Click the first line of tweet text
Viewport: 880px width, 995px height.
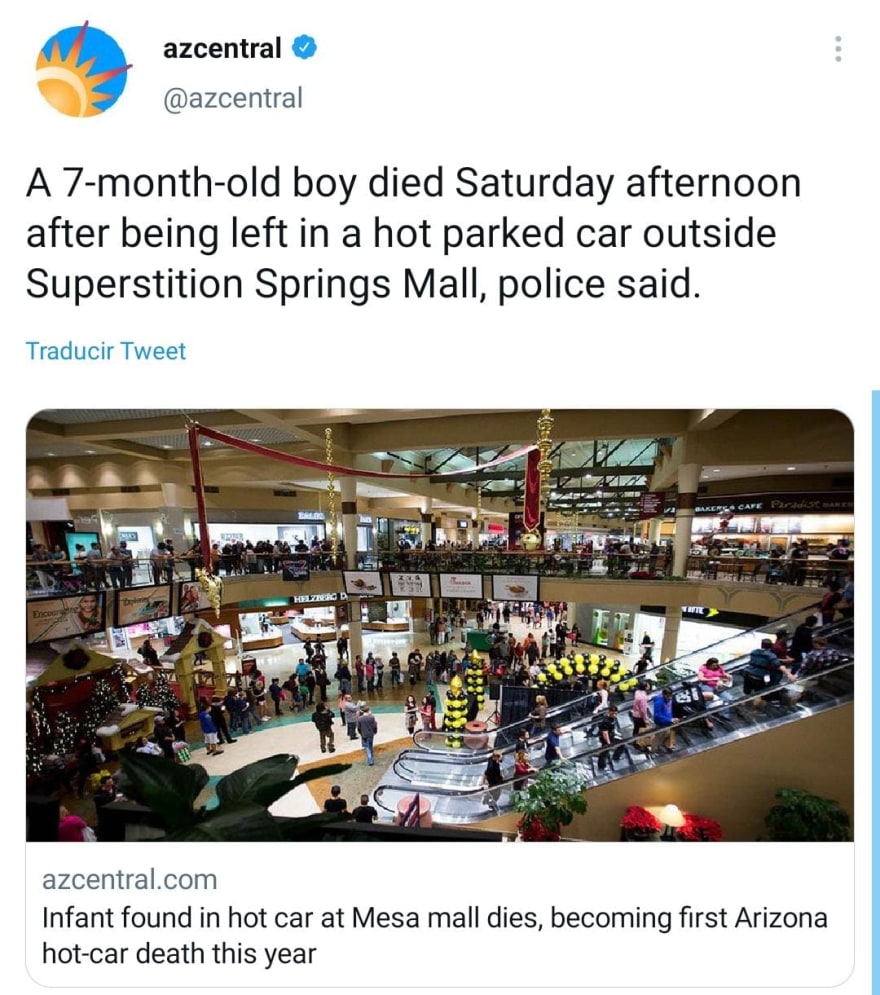(x=412, y=185)
